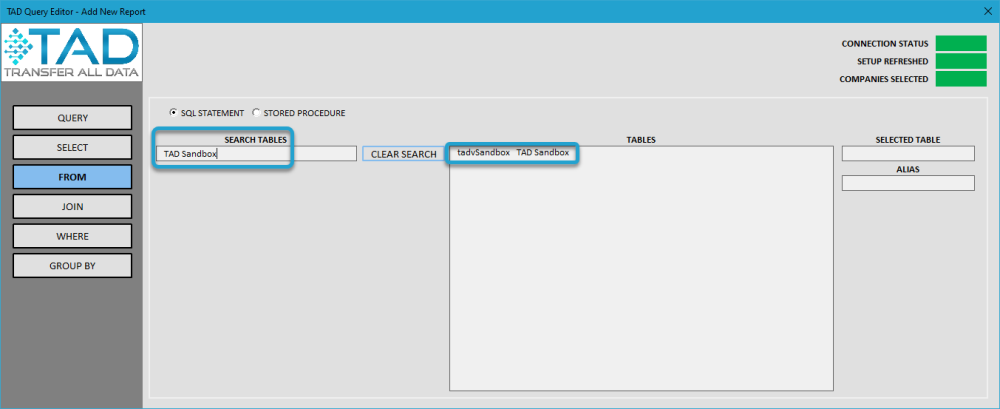1000x409 pixels.
Task: Click the Companies Selected green indicator
Action: pyautogui.click(x=961, y=79)
